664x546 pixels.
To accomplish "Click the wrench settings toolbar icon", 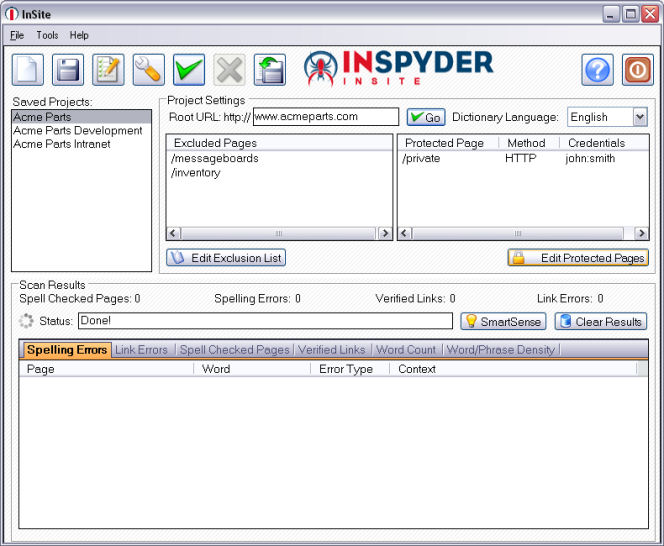I will point(148,70).
